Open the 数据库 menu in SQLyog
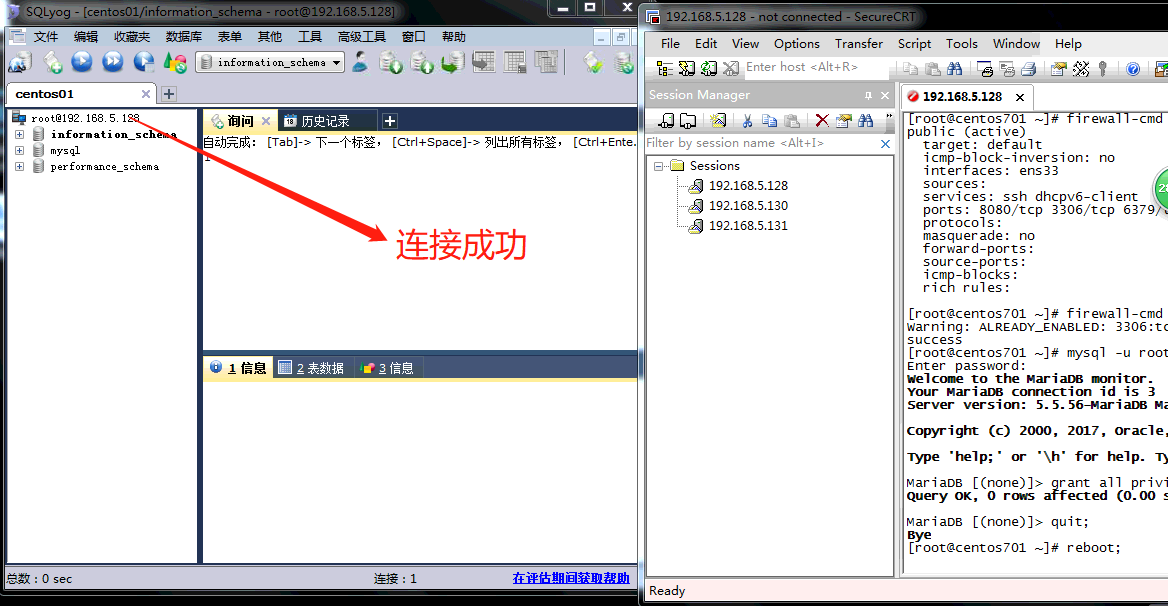Screen dimensions: 1168x606 [x=183, y=36]
